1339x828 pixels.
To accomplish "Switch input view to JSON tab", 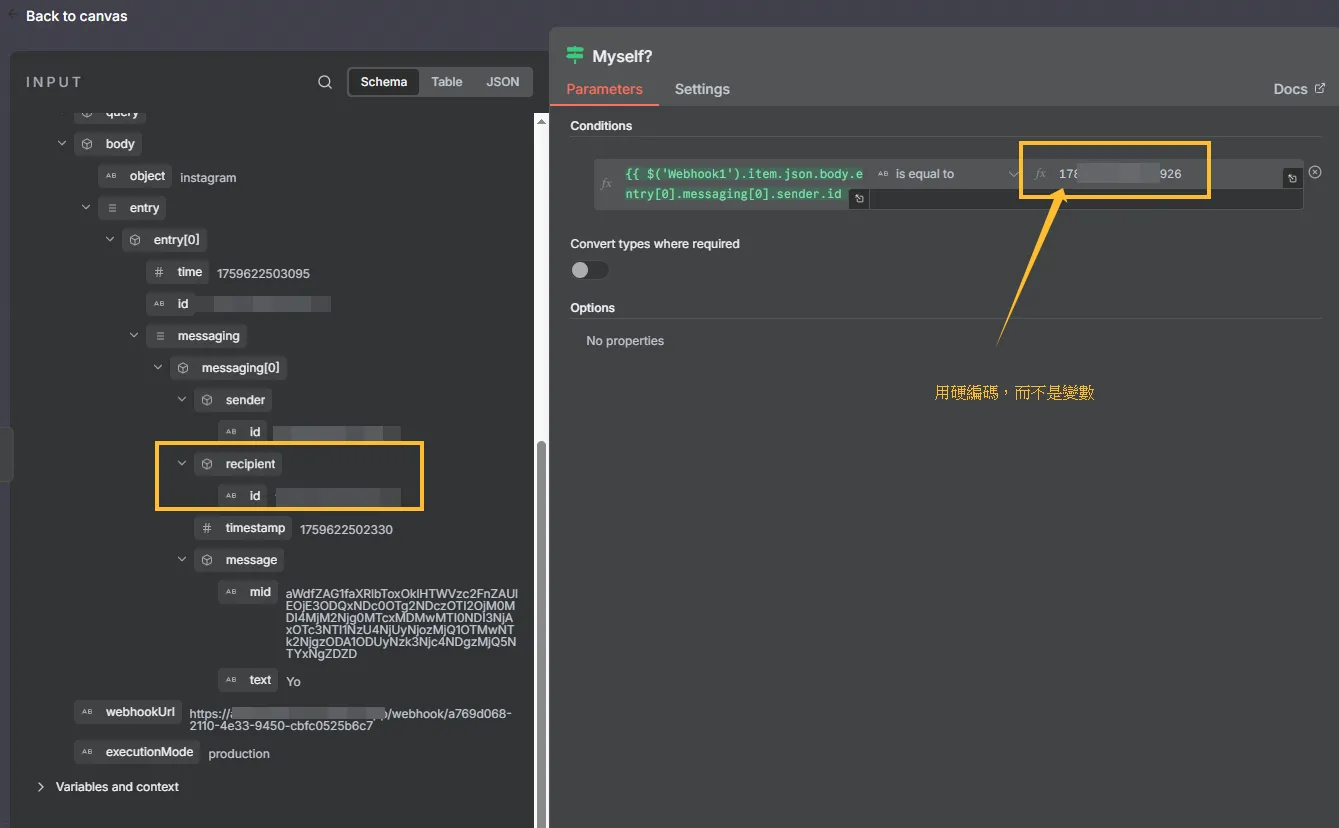I will point(502,82).
